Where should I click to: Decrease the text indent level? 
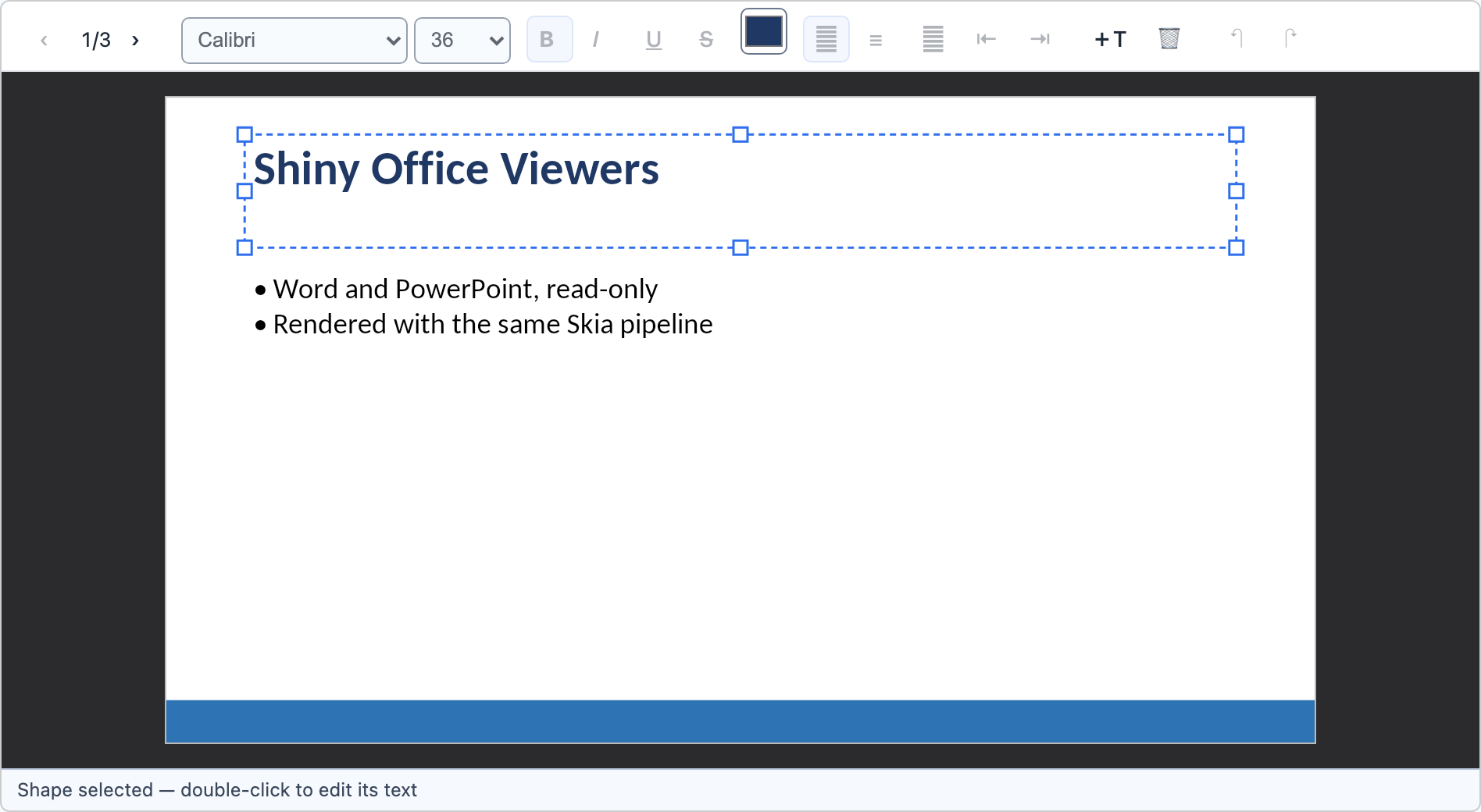987,39
